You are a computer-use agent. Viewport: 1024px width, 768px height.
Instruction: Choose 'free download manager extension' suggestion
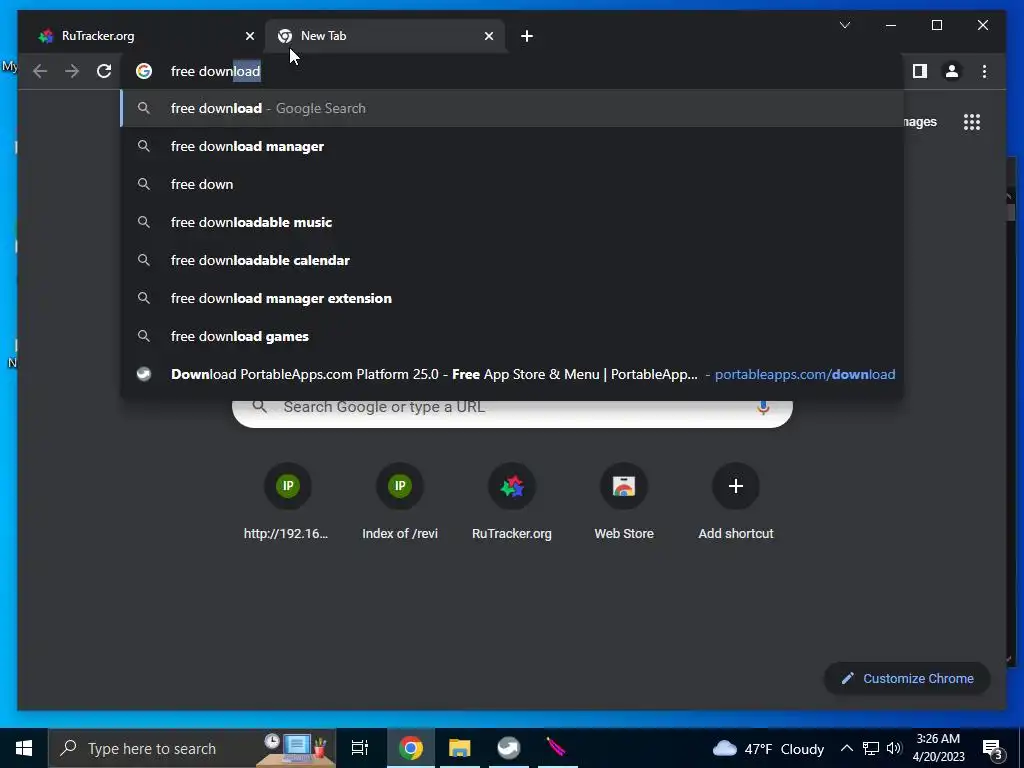512,298
